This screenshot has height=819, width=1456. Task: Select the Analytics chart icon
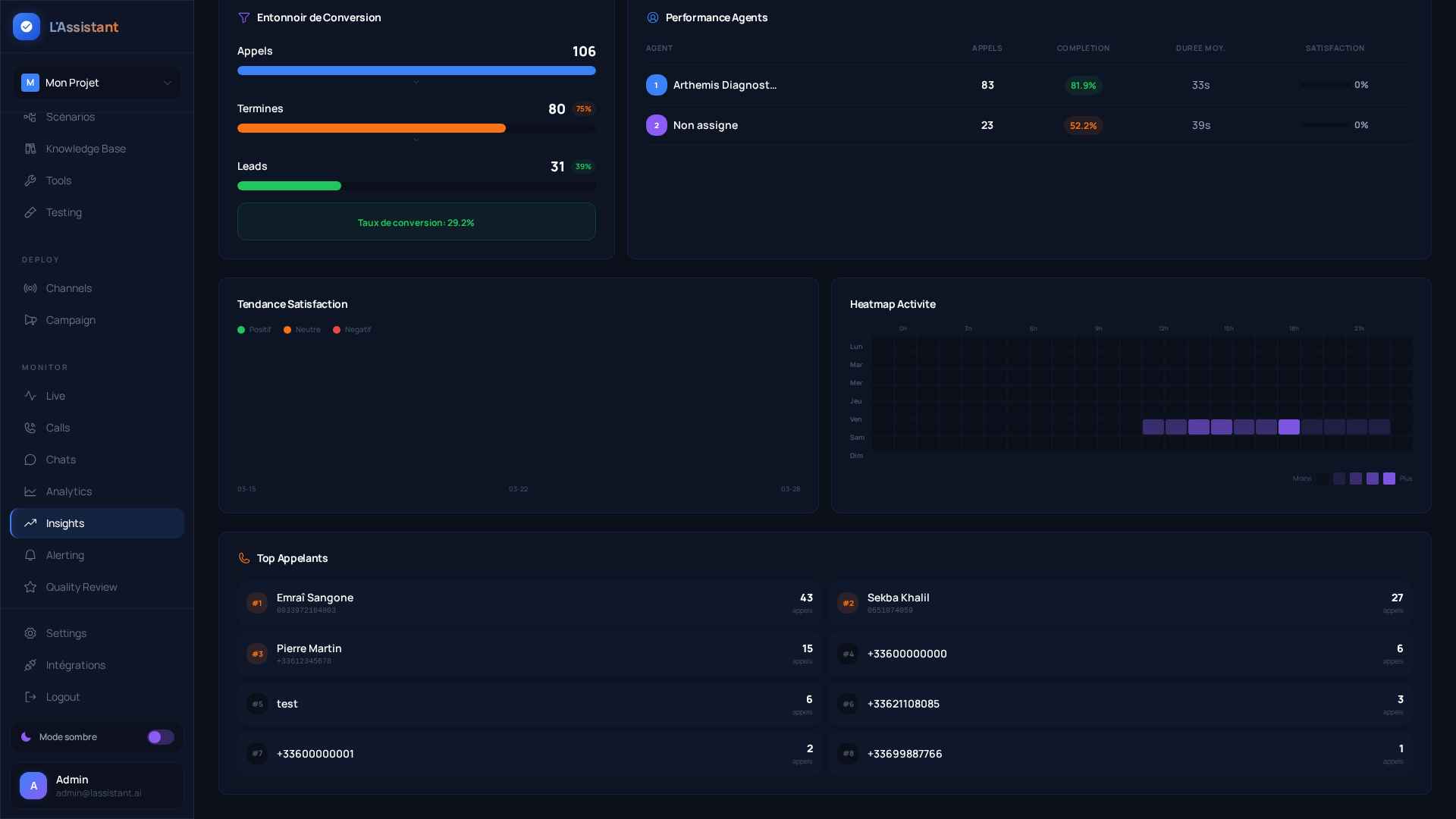click(30, 491)
